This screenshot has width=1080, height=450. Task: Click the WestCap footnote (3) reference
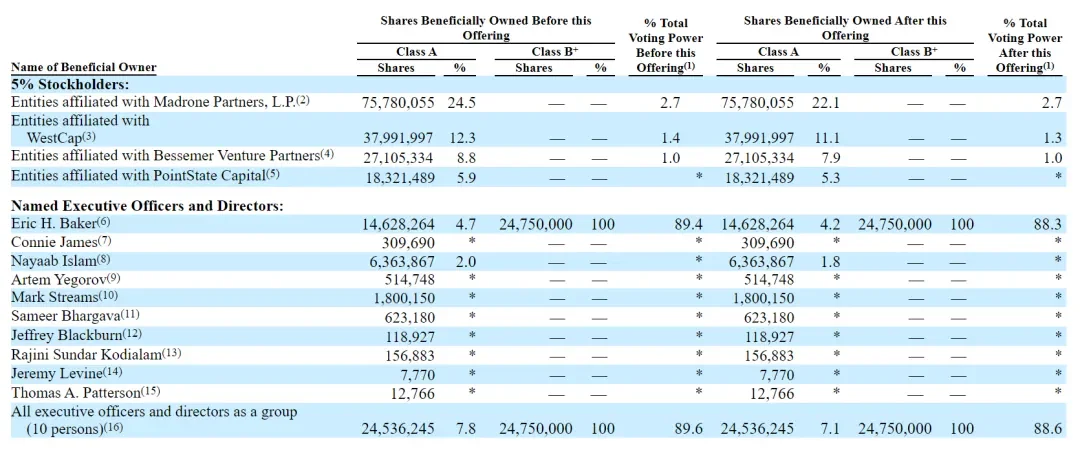pyautogui.click(x=90, y=137)
